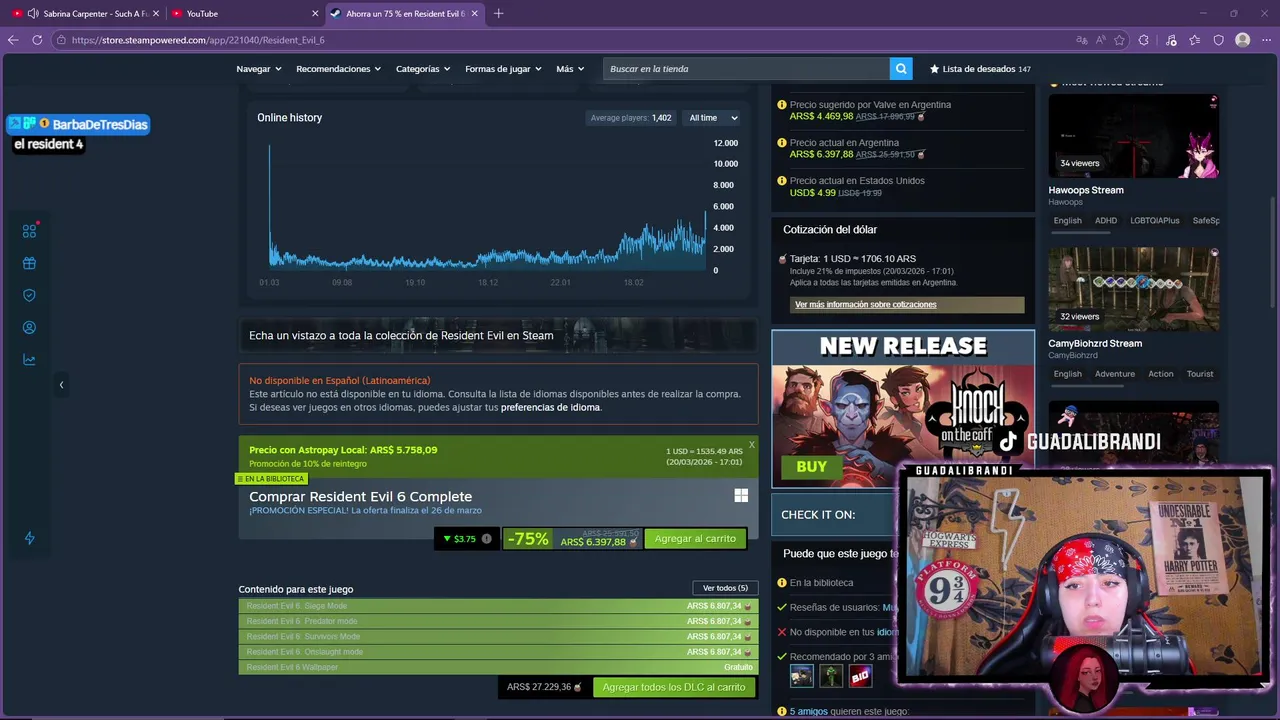The width and height of the screenshot is (1280, 720).
Task: Select Resident Evil 6 Predator mode DLC
Action: (498, 621)
